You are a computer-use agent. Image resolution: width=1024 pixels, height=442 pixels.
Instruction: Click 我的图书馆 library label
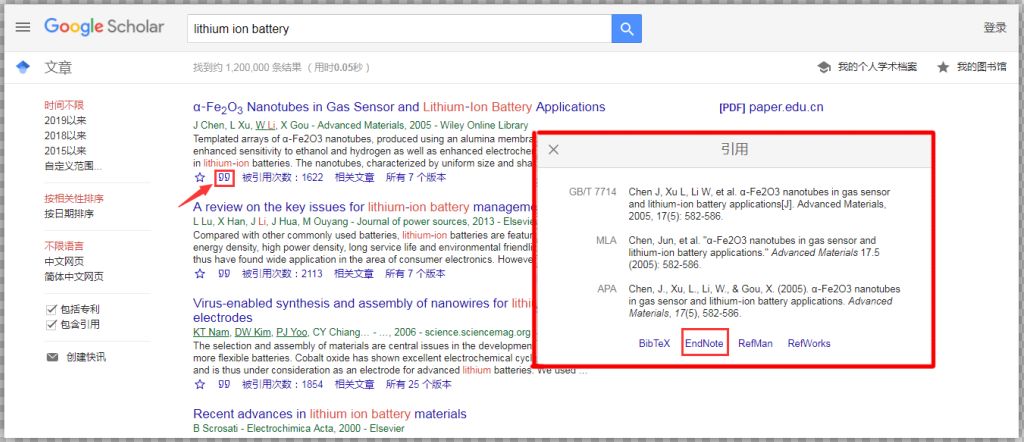tap(982, 67)
